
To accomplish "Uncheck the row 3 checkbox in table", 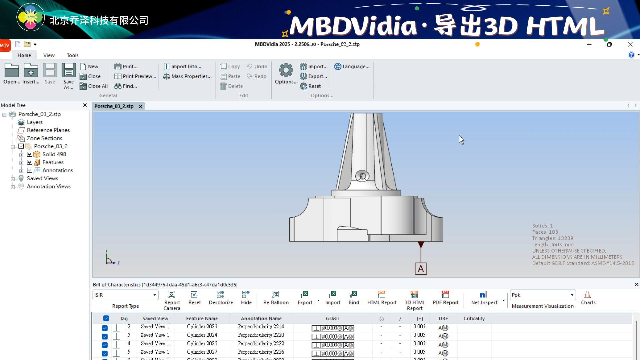I will pyautogui.click(x=105, y=336).
